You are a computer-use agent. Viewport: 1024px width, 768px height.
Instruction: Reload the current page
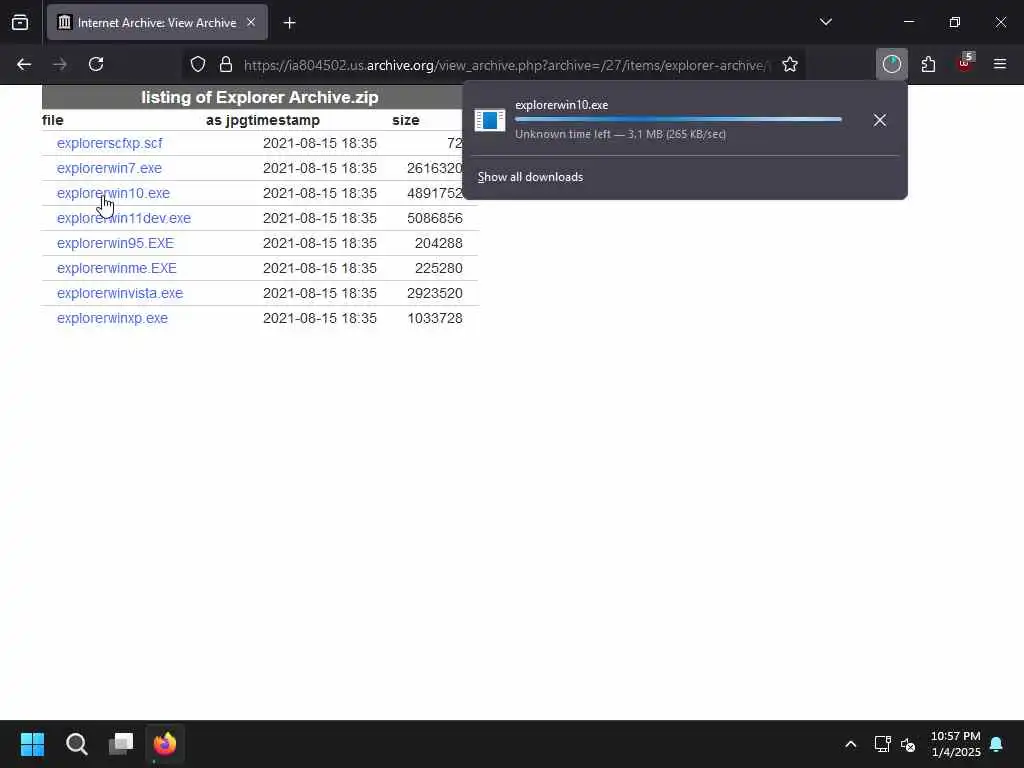point(96,64)
